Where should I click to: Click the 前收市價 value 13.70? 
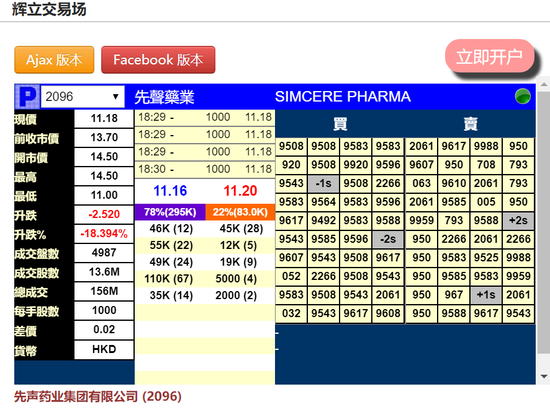pos(104,137)
